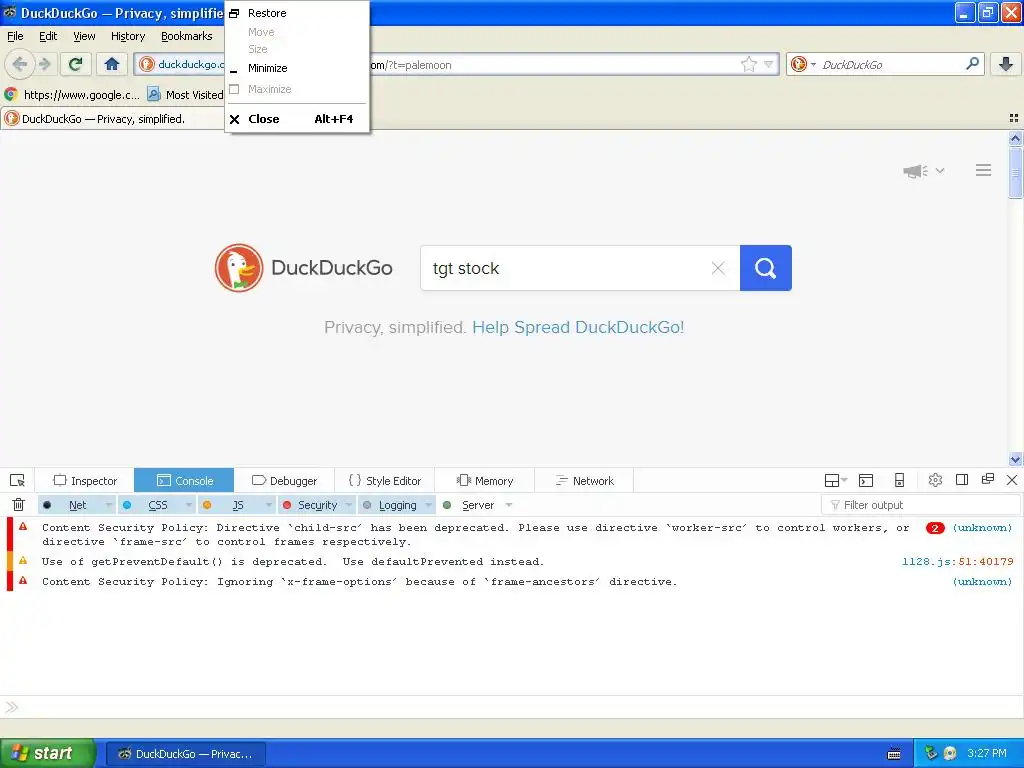Open the Edit menu
Viewport: 1024px width, 768px height.
tap(48, 36)
